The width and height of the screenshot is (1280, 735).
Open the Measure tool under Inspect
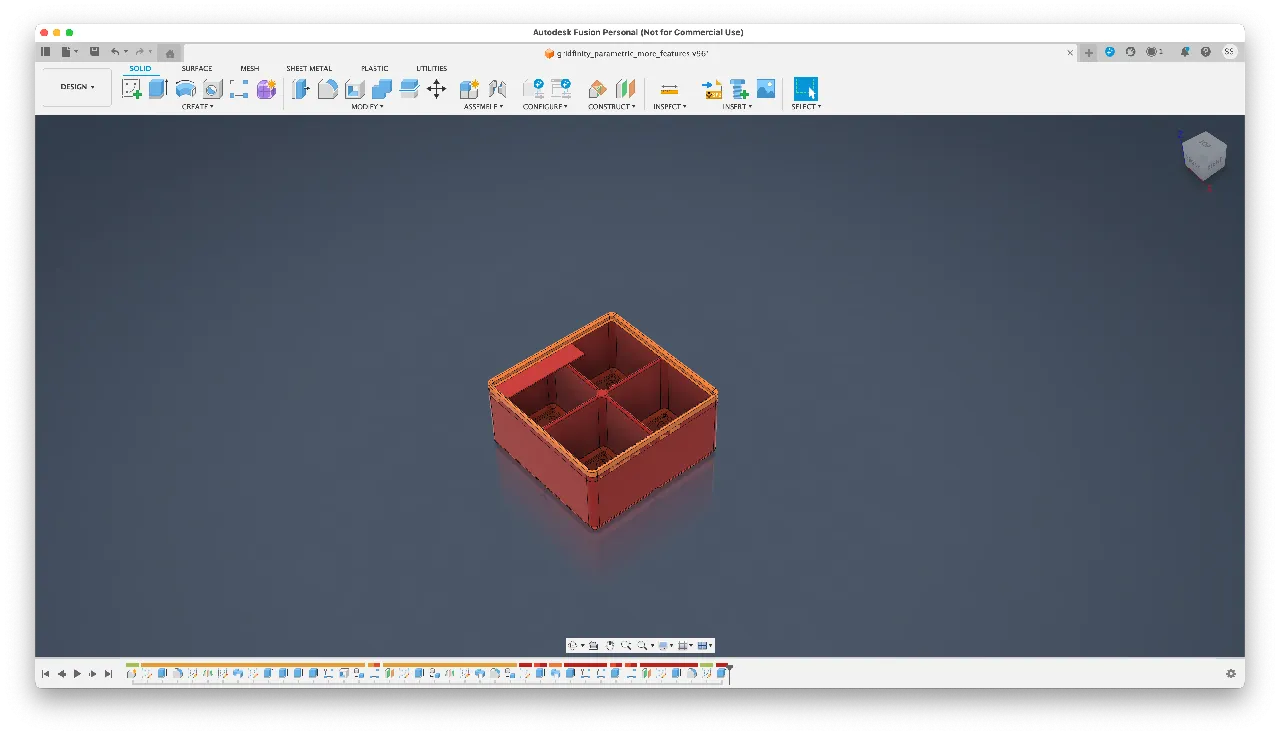pyautogui.click(x=669, y=88)
